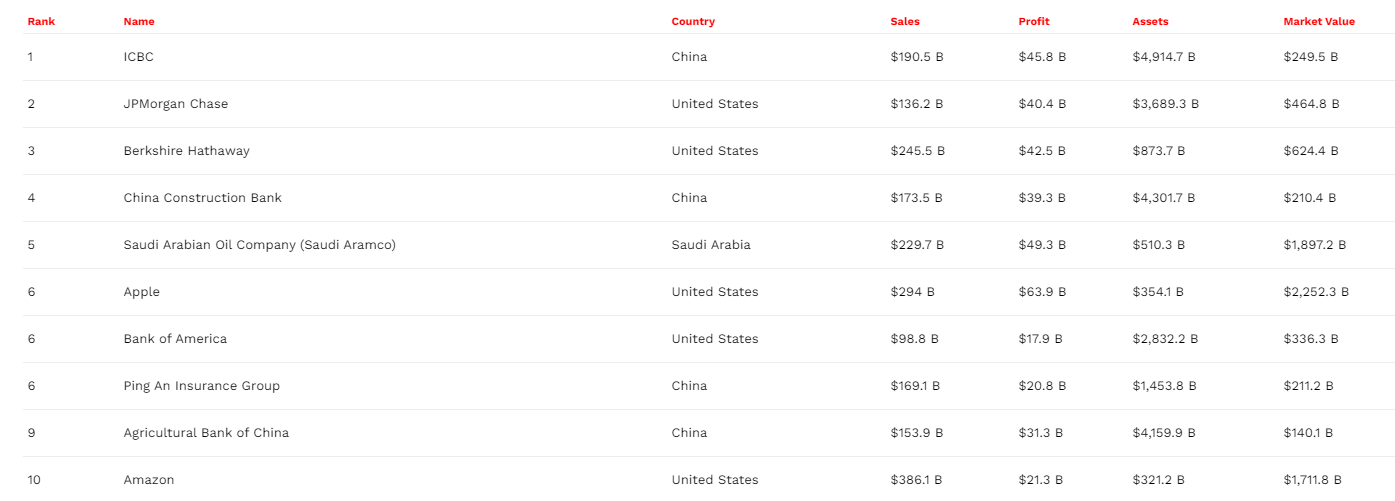Image resolution: width=1395 pixels, height=501 pixels.
Task: Open the ICBC company entry
Action: [139, 57]
